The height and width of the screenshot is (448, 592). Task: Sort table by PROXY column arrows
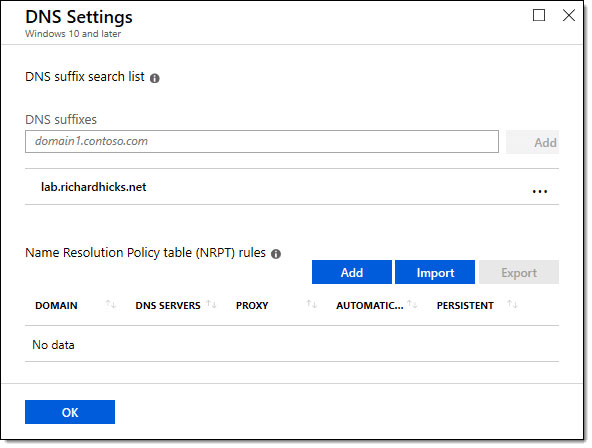(x=311, y=304)
